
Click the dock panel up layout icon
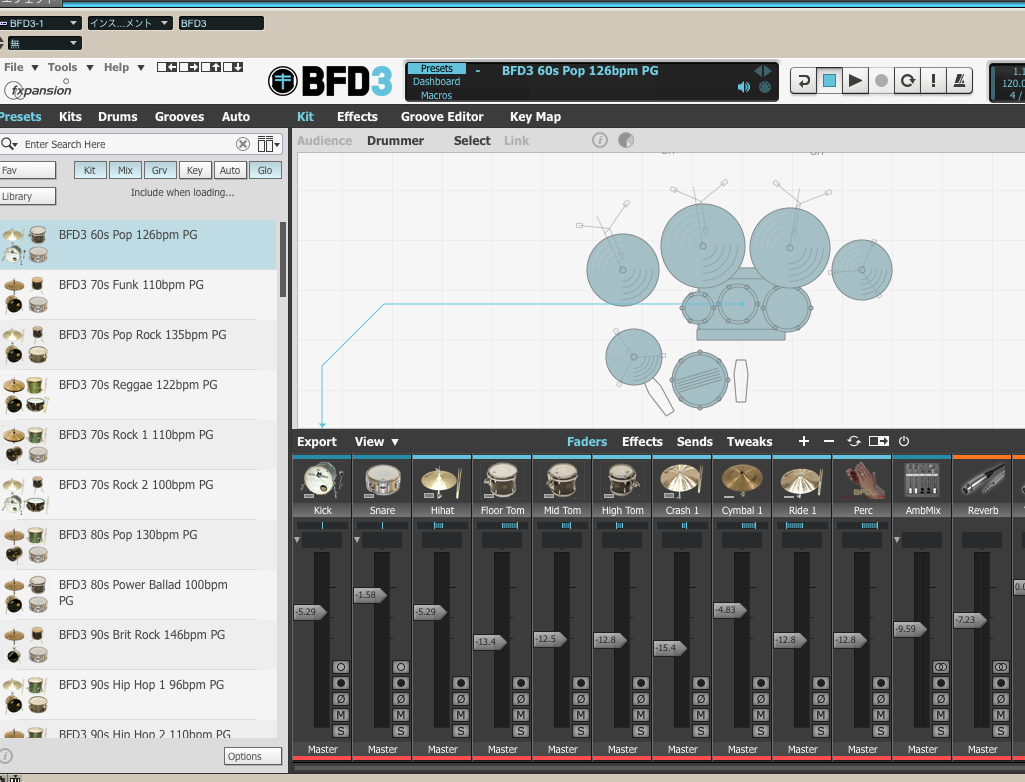pos(211,67)
